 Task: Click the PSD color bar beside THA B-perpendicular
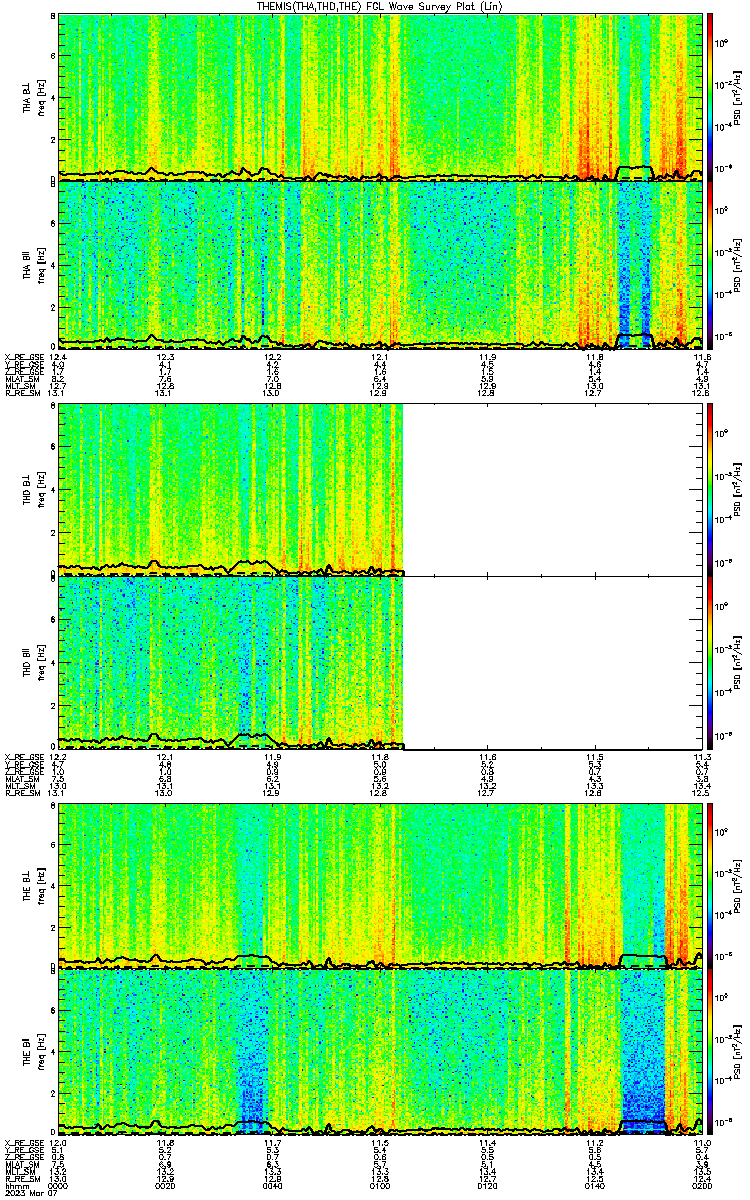point(711,97)
